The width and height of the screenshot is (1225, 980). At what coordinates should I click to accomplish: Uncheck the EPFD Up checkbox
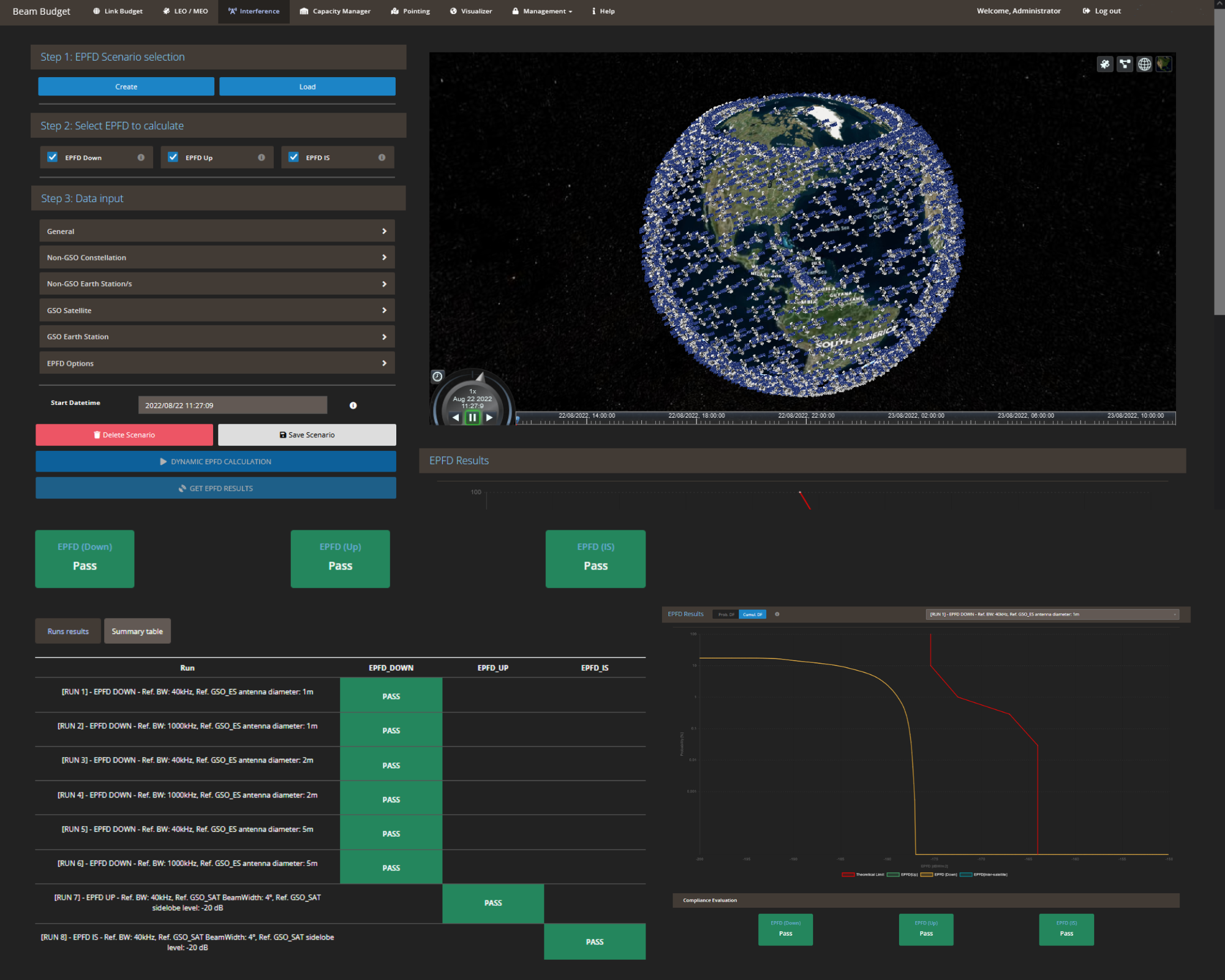click(173, 157)
